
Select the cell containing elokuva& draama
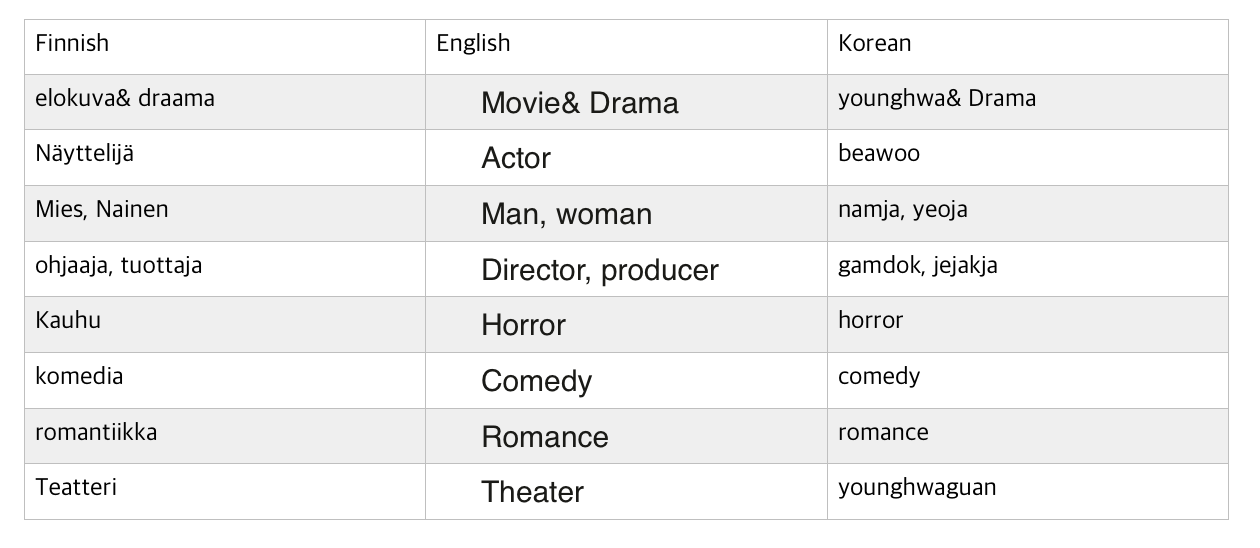pos(225,102)
